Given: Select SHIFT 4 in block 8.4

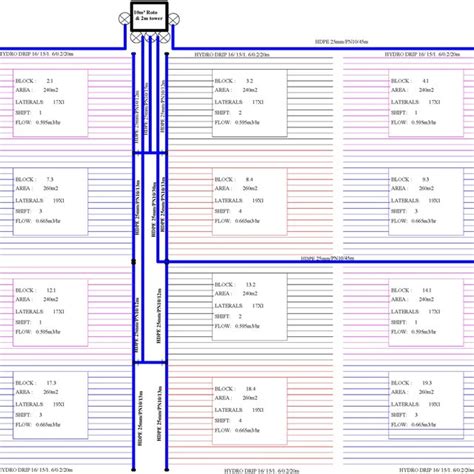Looking at the screenshot, I should 228,211.
